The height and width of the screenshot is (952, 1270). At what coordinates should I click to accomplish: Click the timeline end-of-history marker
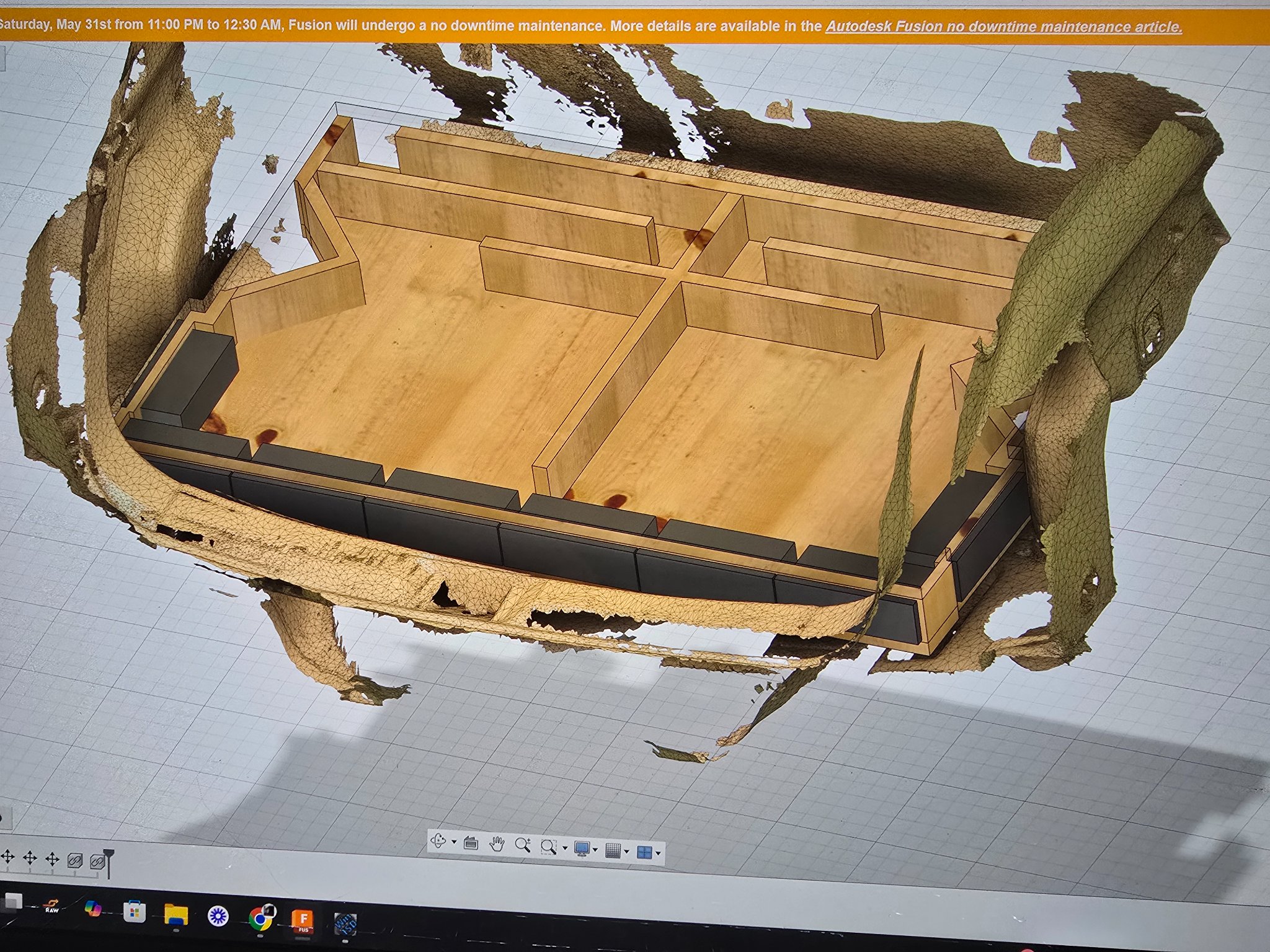109,863
